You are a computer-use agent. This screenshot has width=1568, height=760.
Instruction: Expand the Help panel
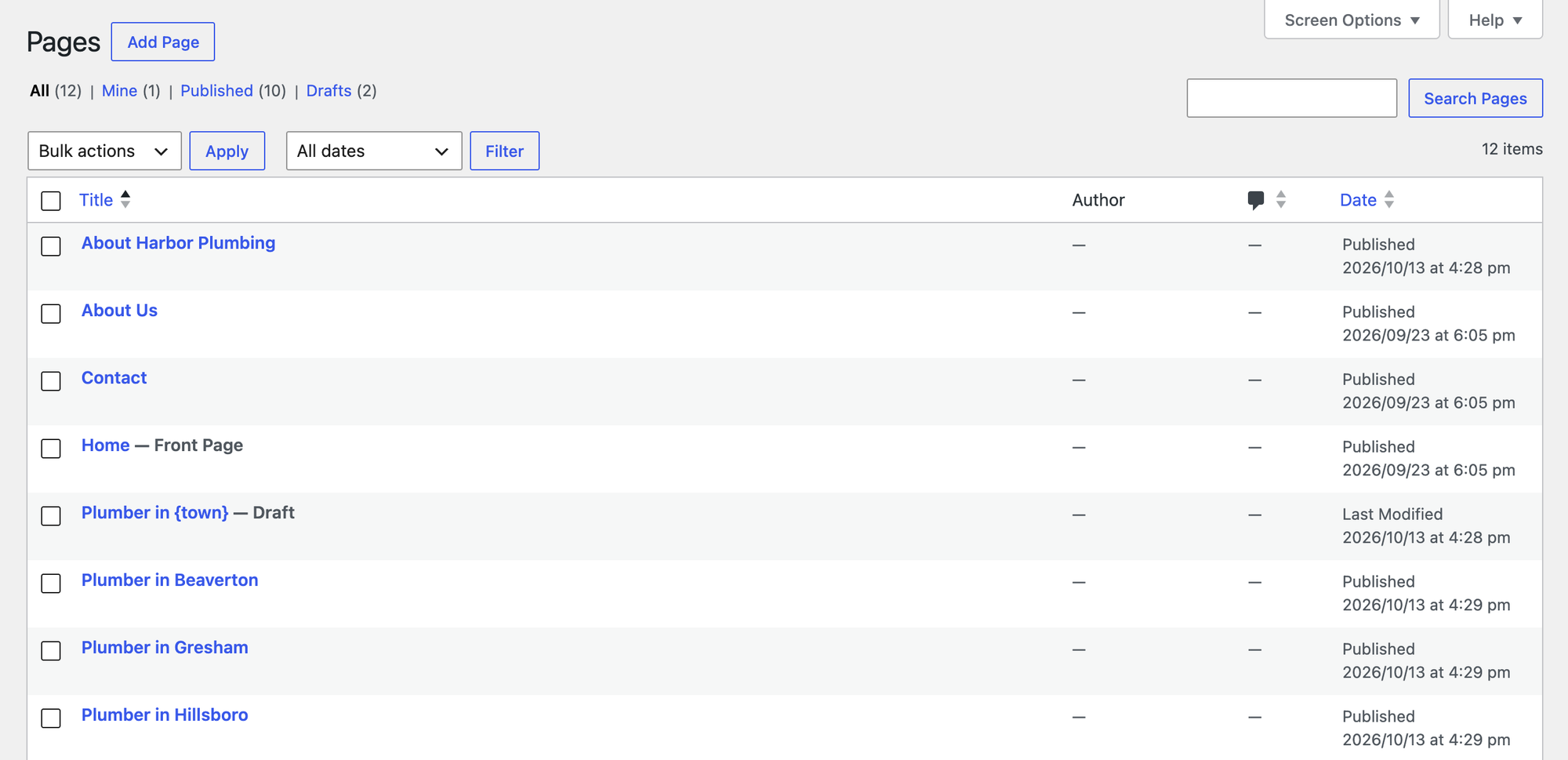(x=1495, y=20)
